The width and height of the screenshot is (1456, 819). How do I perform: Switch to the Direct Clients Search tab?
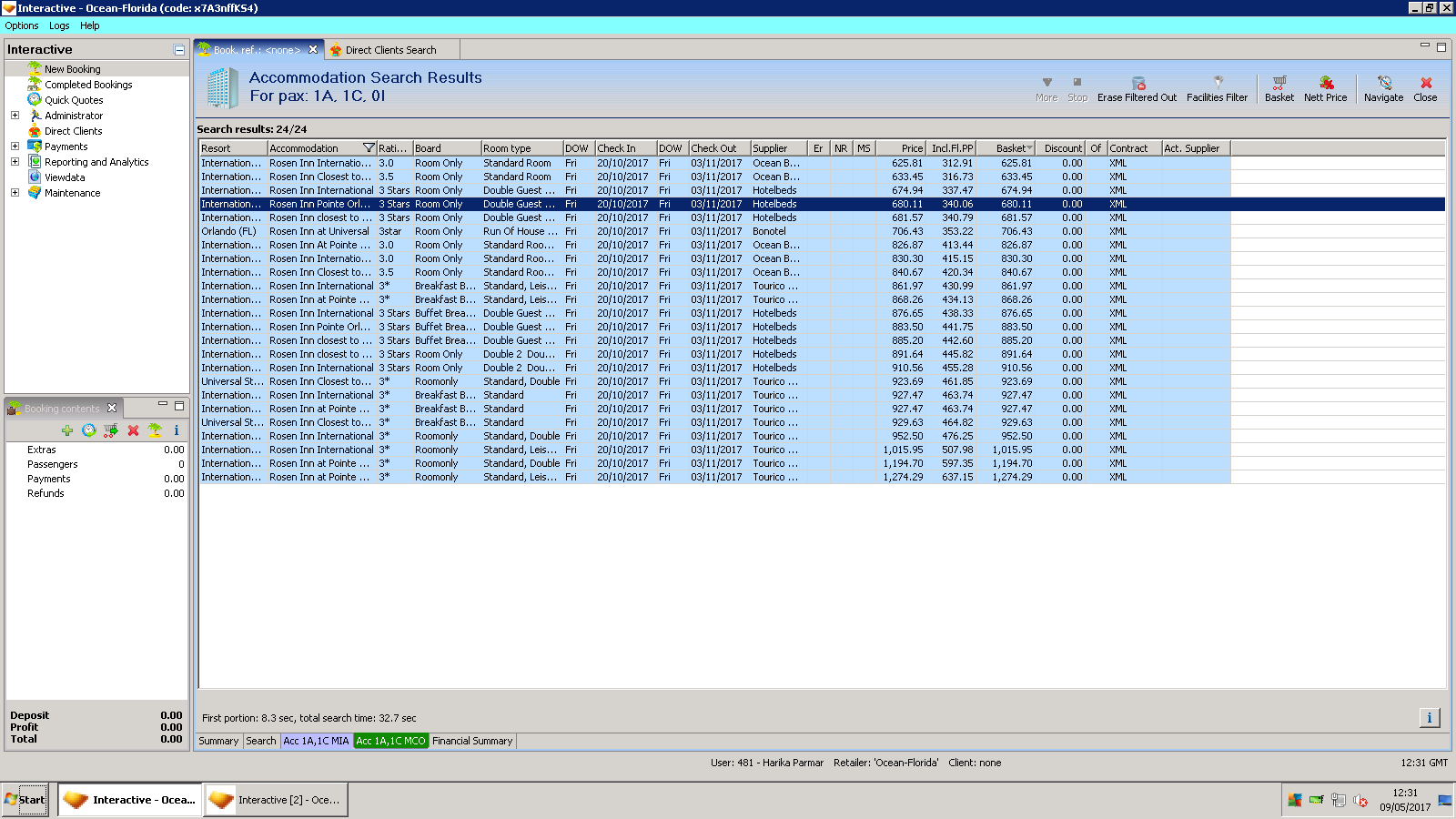tap(390, 50)
